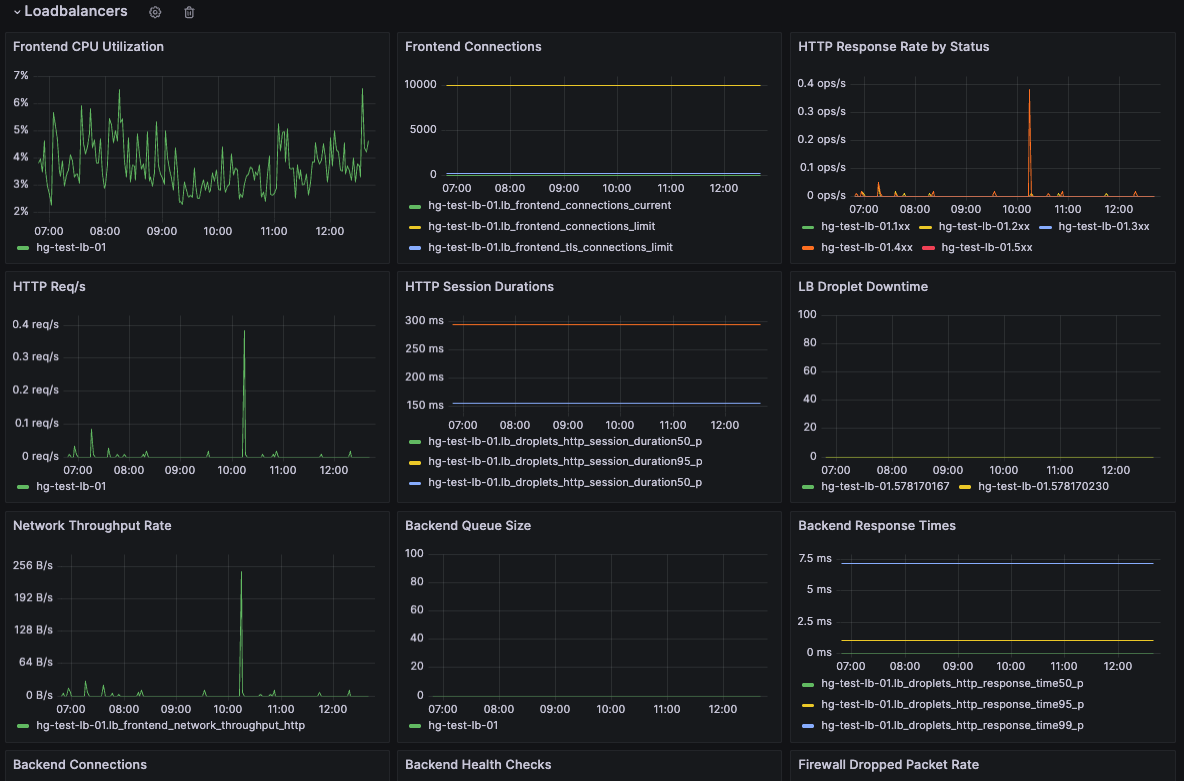Open HTTP Response Rate by Status title
Screen dimensions: 1184x781
click(x=893, y=47)
